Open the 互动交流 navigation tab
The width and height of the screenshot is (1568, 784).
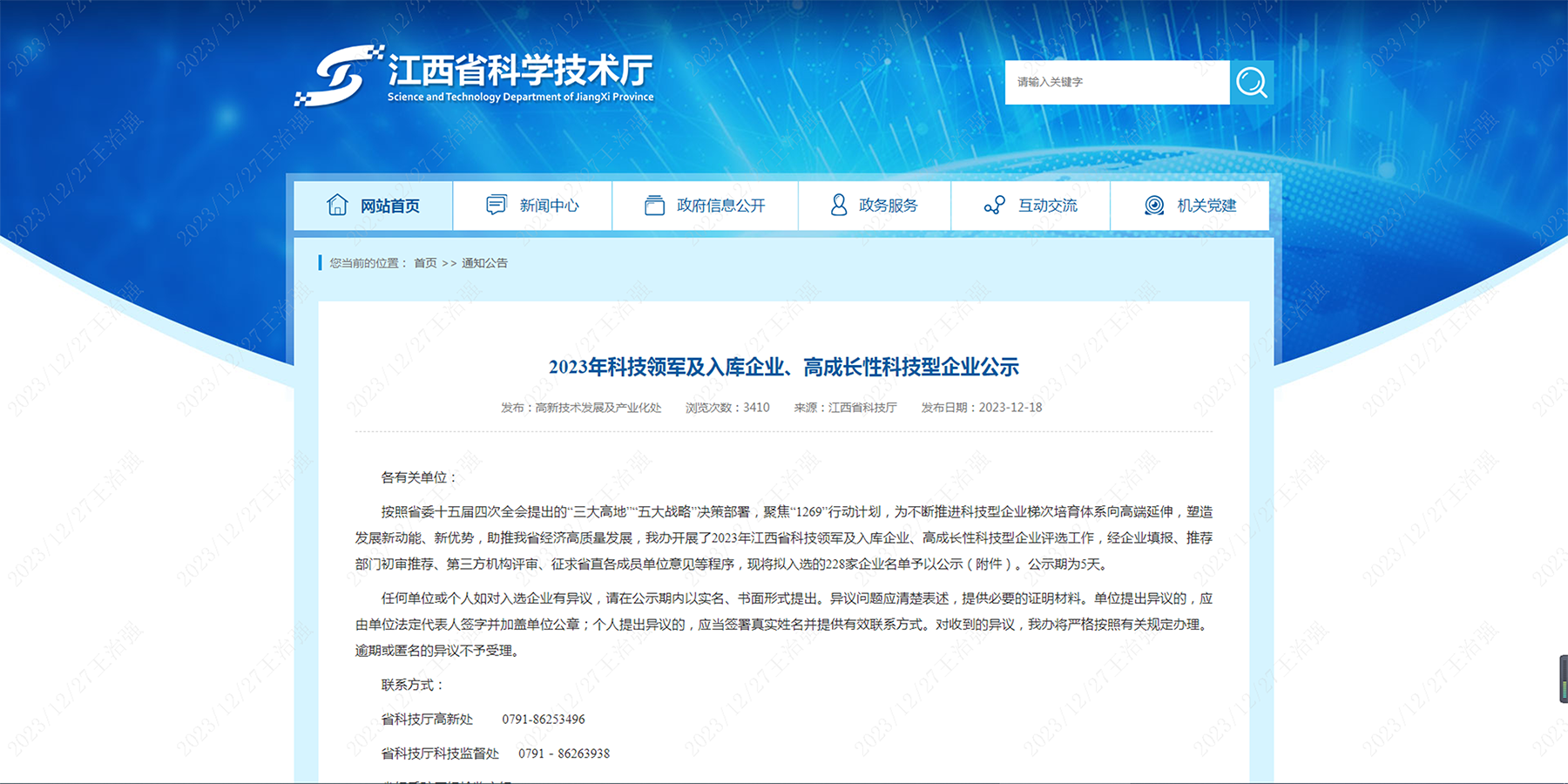(x=1049, y=205)
